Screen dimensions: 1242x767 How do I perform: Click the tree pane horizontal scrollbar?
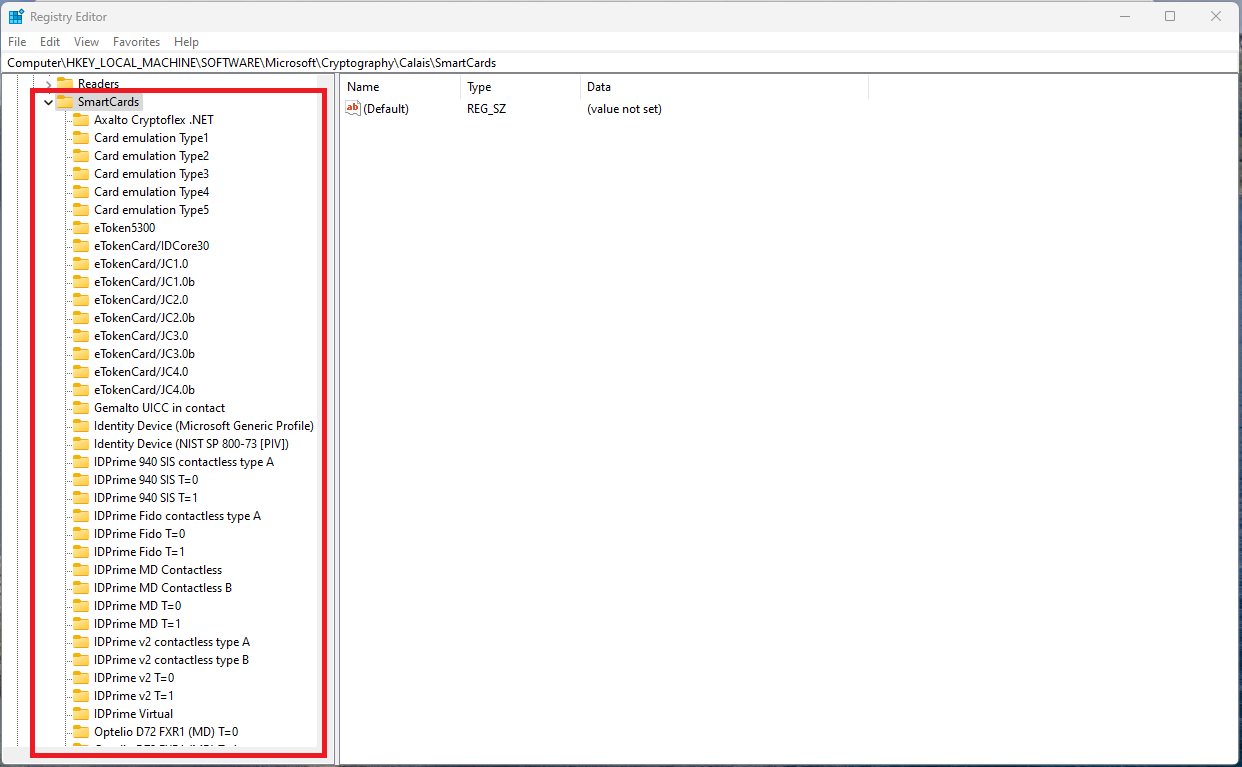(x=160, y=755)
